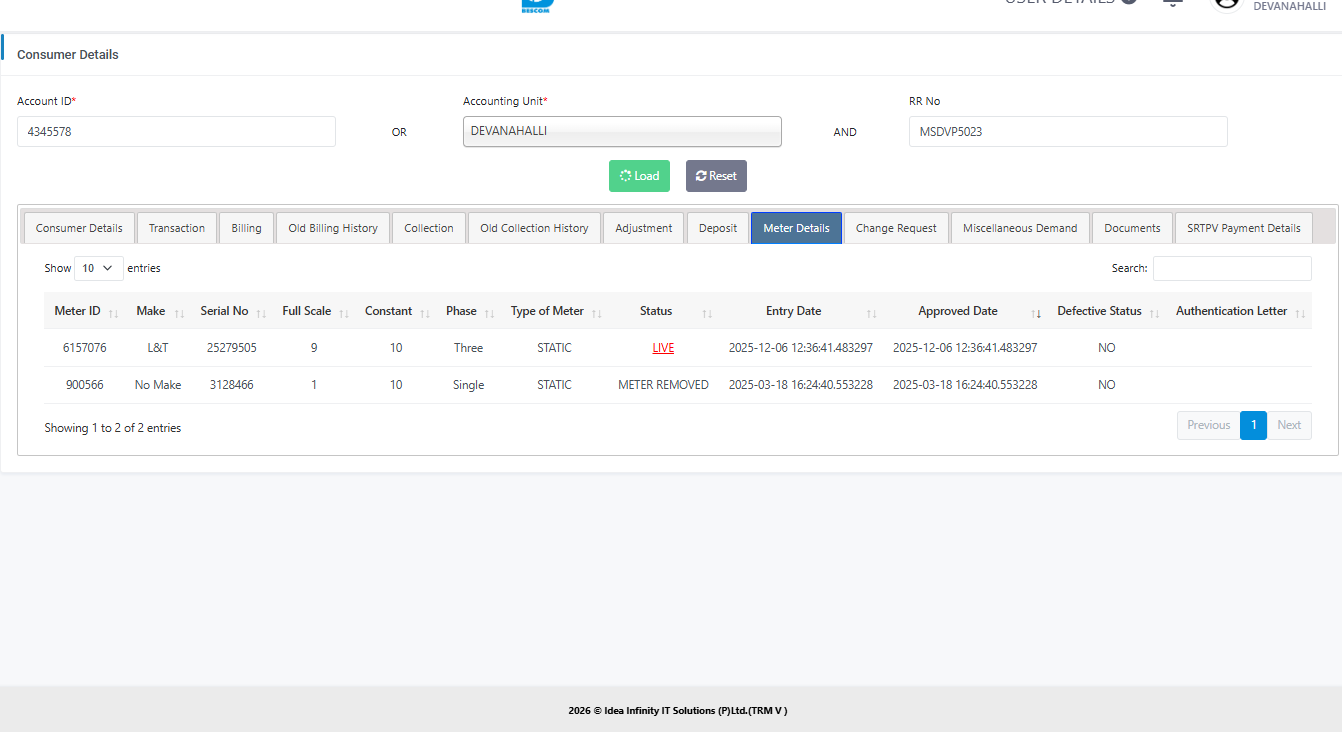
Task: Click the sort icon for Meter ID column
Action: click(113, 313)
